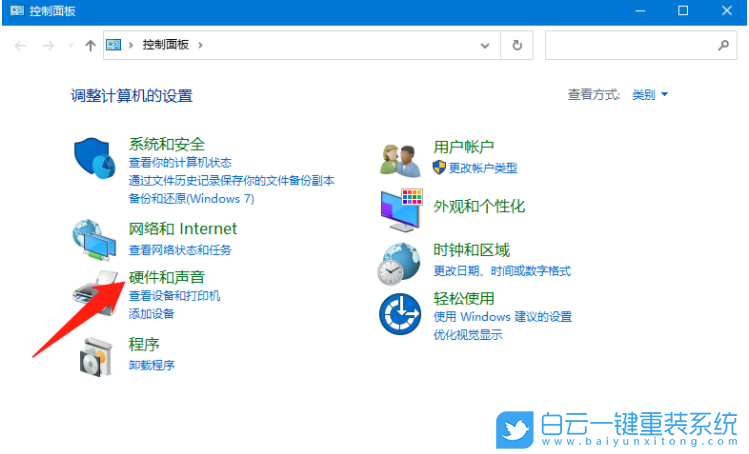Open 网络和 Internet category
Image resolution: width=749 pixels, height=454 pixels.
coord(182,229)
